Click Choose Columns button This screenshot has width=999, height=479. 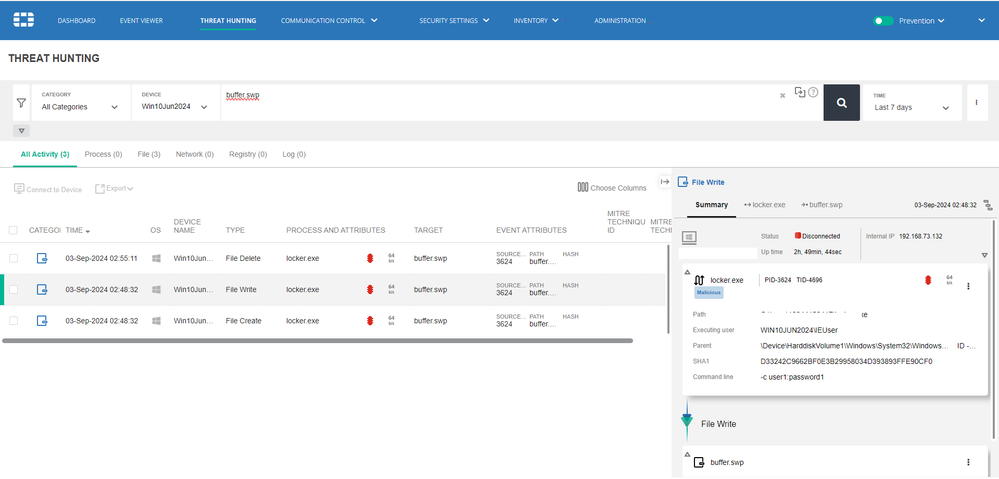(612, 188)
